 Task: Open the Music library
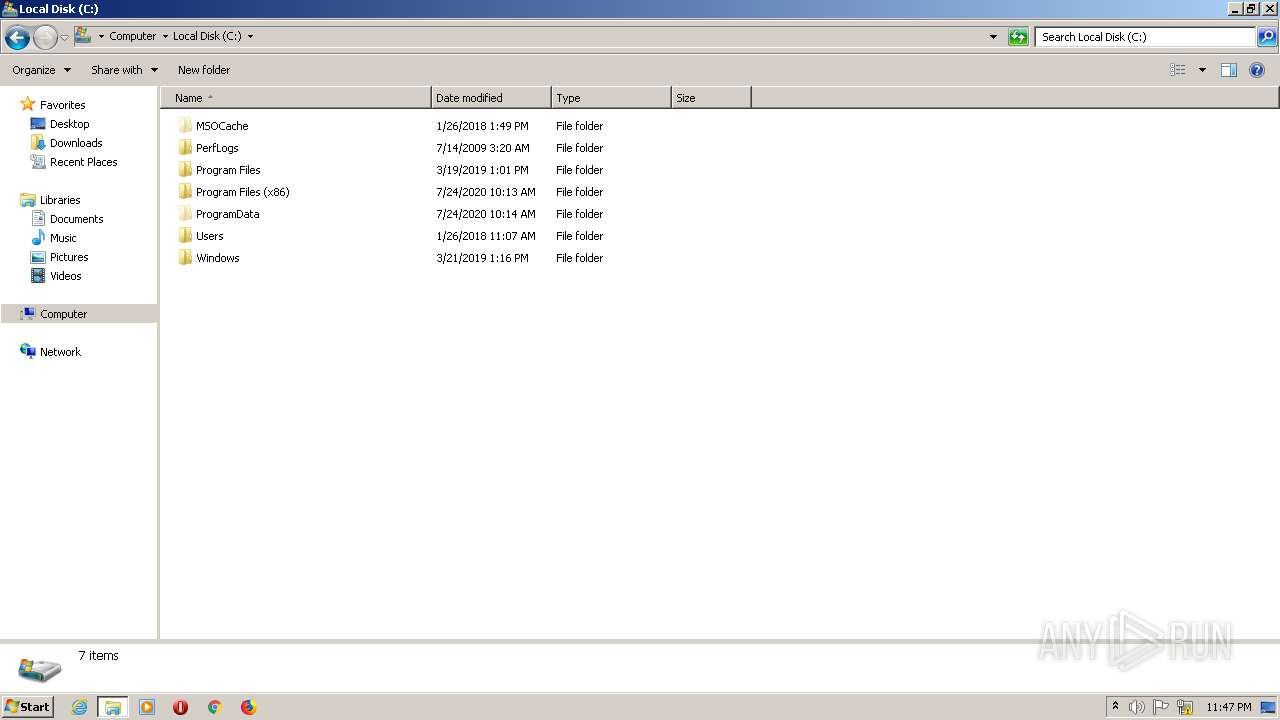pyautogui.click(x=63, y=238)
